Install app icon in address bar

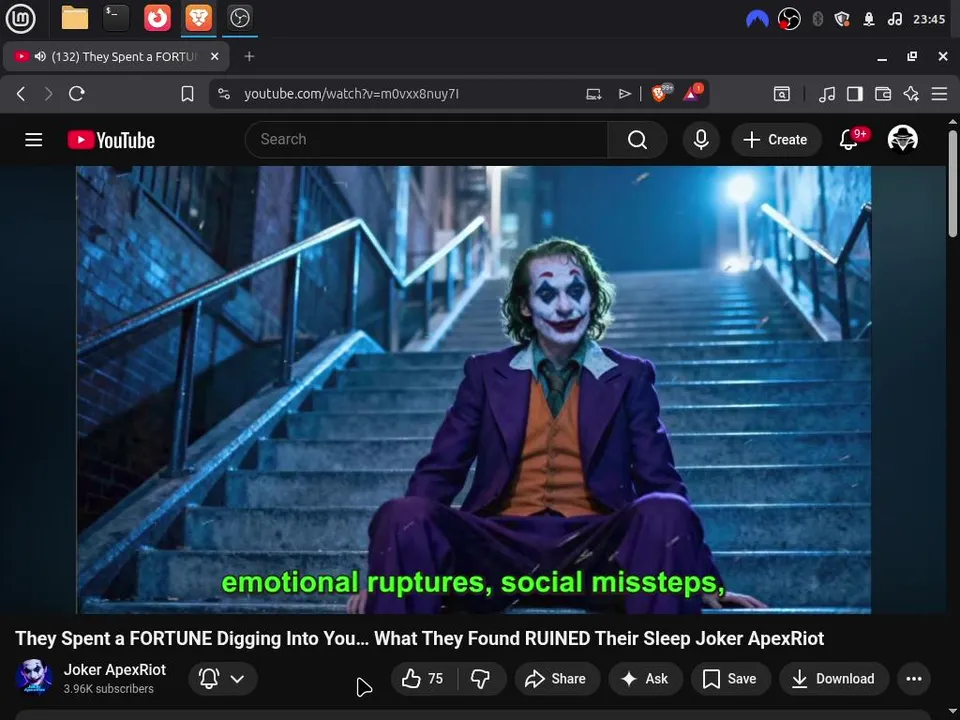coord(593,94)
